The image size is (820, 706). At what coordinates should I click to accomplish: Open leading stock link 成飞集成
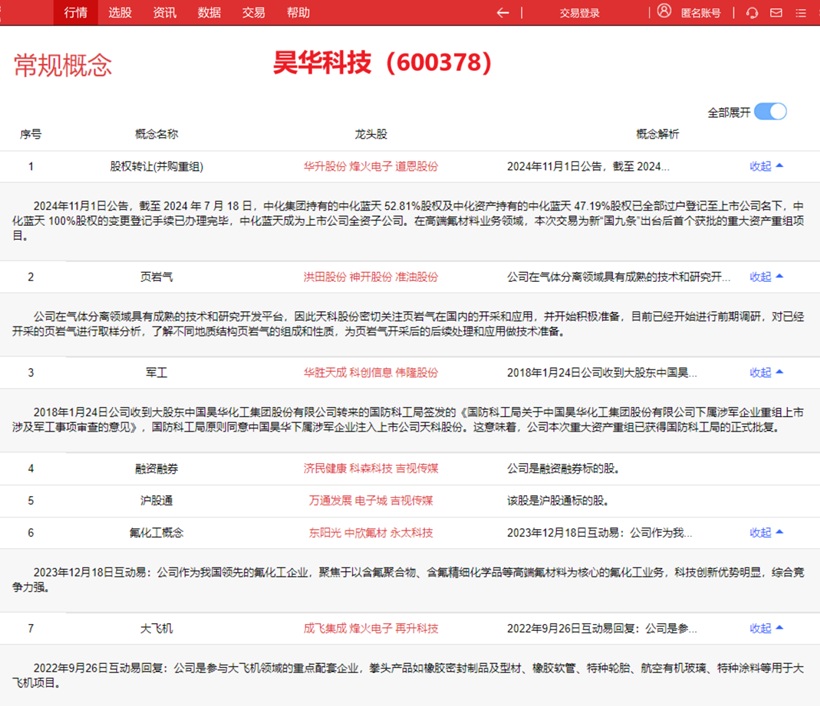pyautogui.click(x=325, y=628)
